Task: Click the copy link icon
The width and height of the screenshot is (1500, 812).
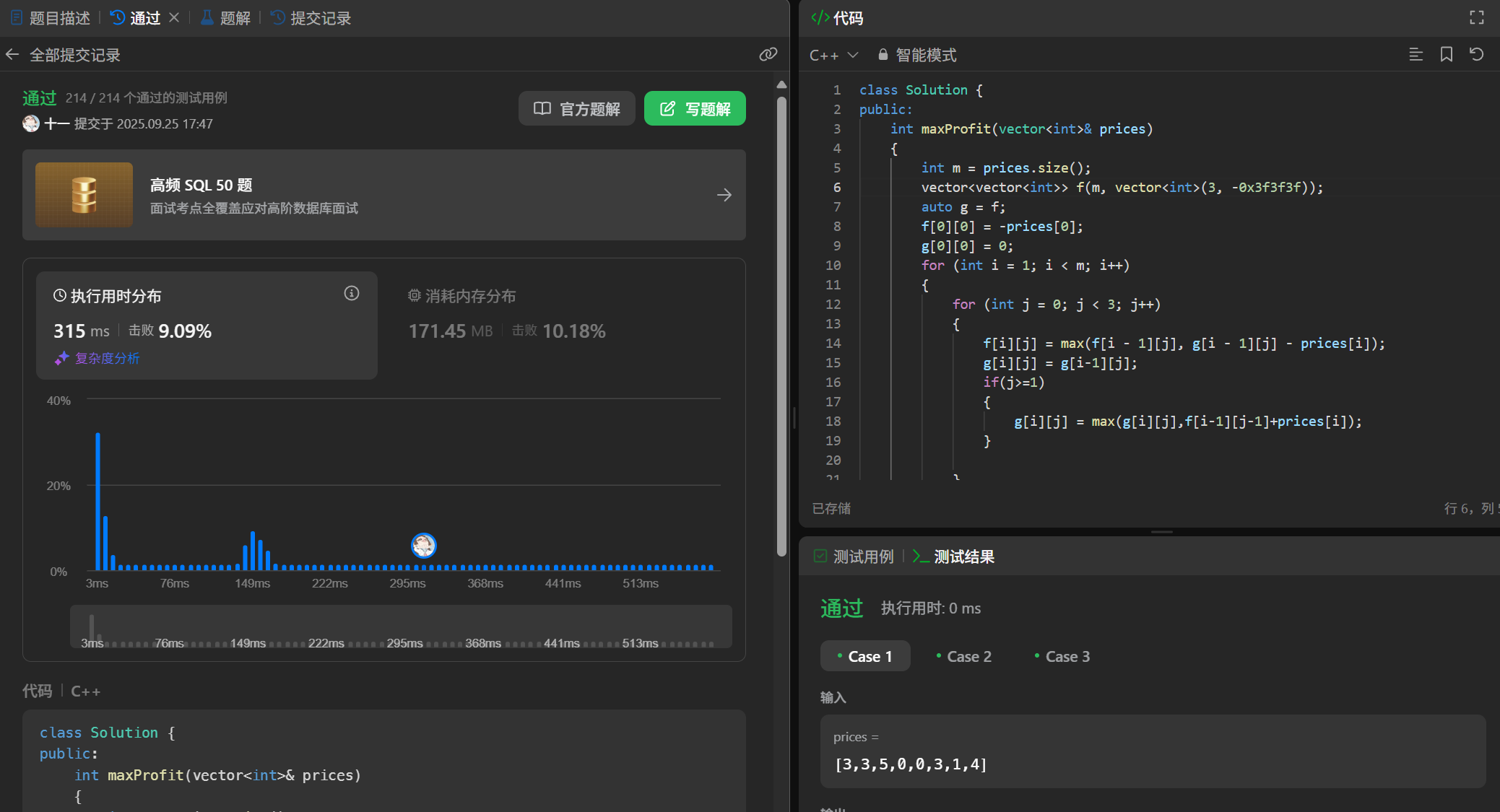Action: point(768,54)
